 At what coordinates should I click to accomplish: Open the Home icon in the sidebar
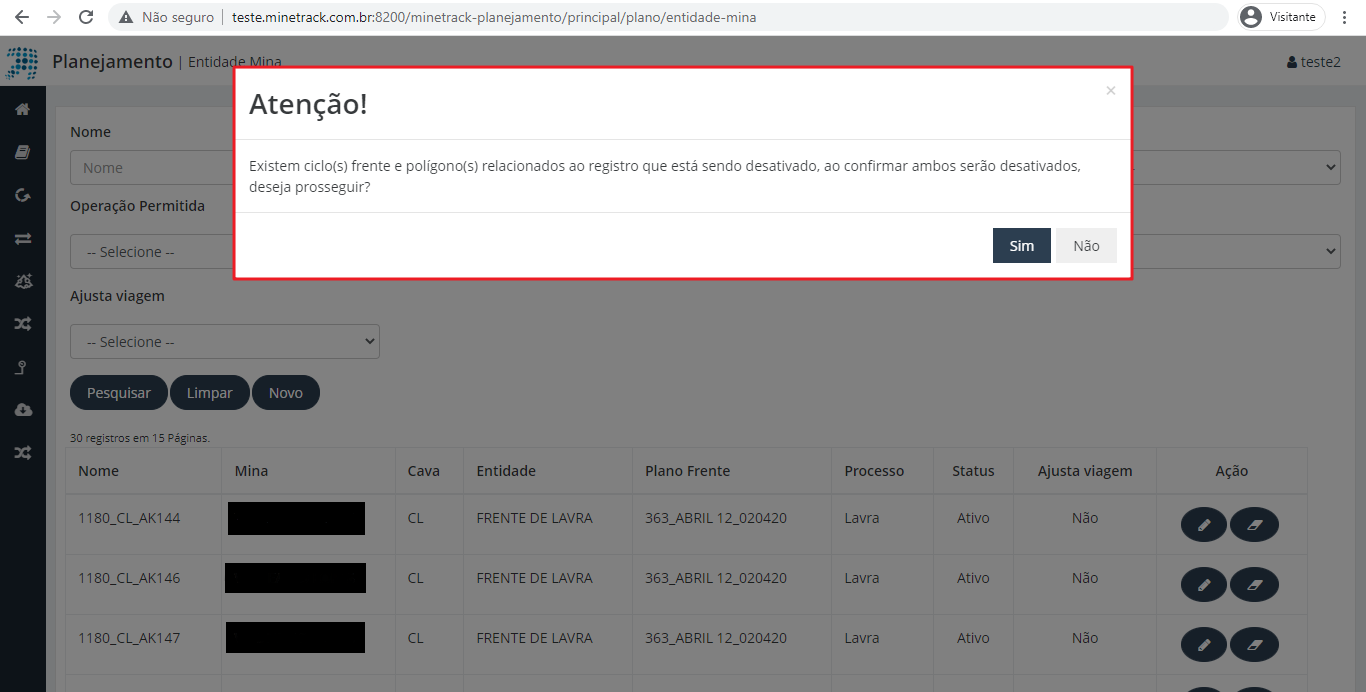point(22,110)
